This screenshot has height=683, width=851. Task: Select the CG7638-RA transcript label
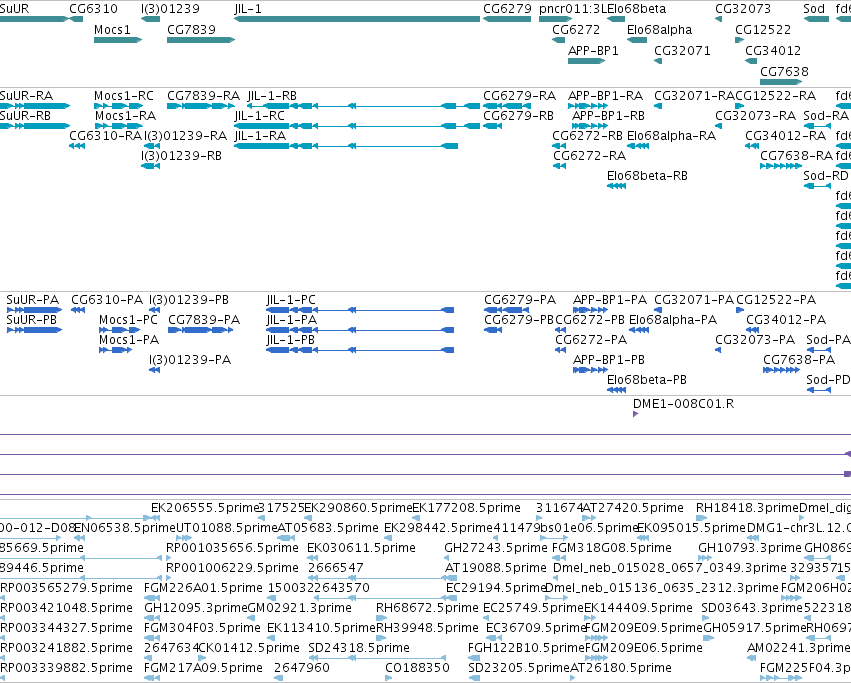[x=796, y=156]
